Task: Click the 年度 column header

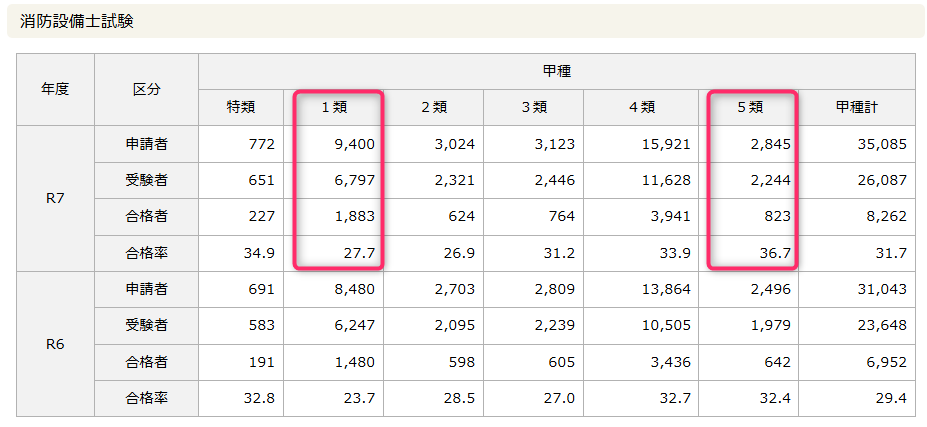Action: (x=56, y=89)
